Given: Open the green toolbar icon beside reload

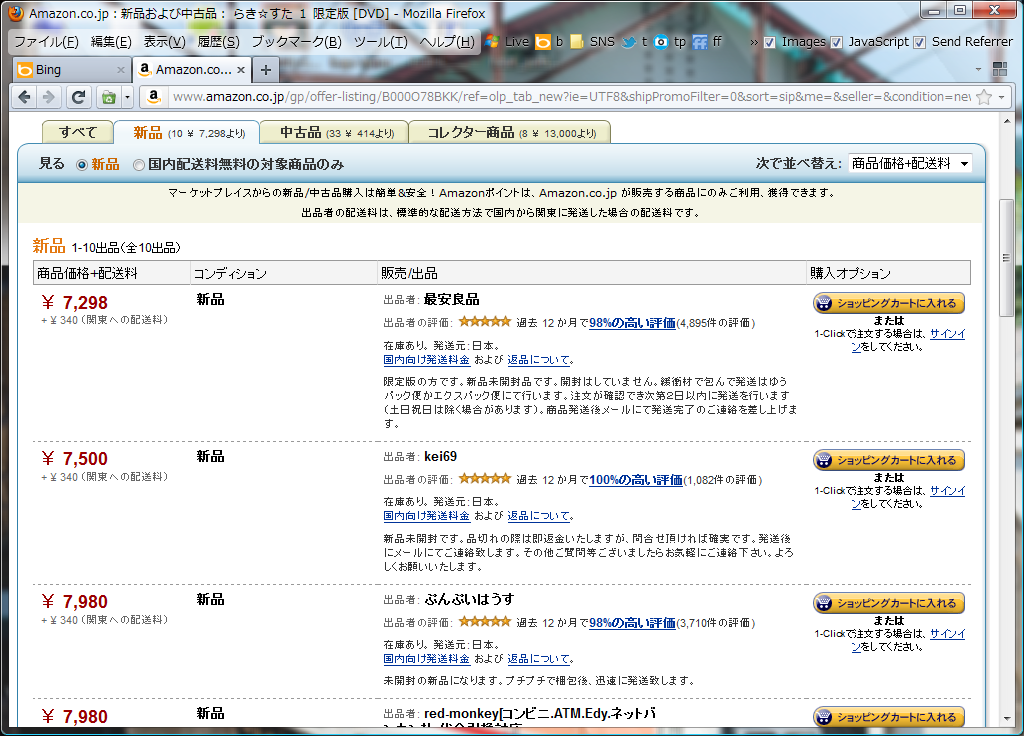Looking at the screenshot, I should (108, 97).
